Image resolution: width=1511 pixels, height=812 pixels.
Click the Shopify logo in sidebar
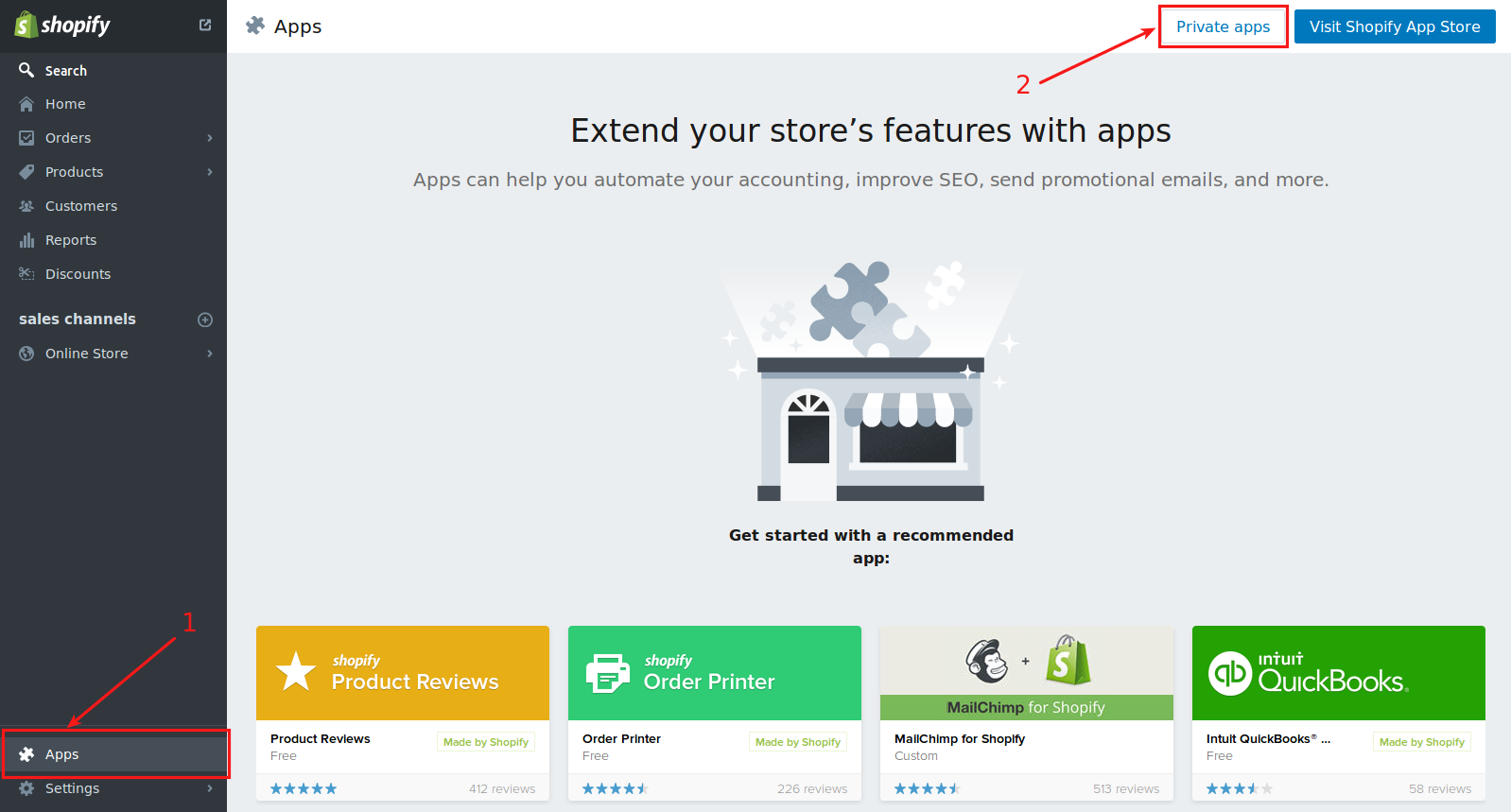tap(62, 26)
